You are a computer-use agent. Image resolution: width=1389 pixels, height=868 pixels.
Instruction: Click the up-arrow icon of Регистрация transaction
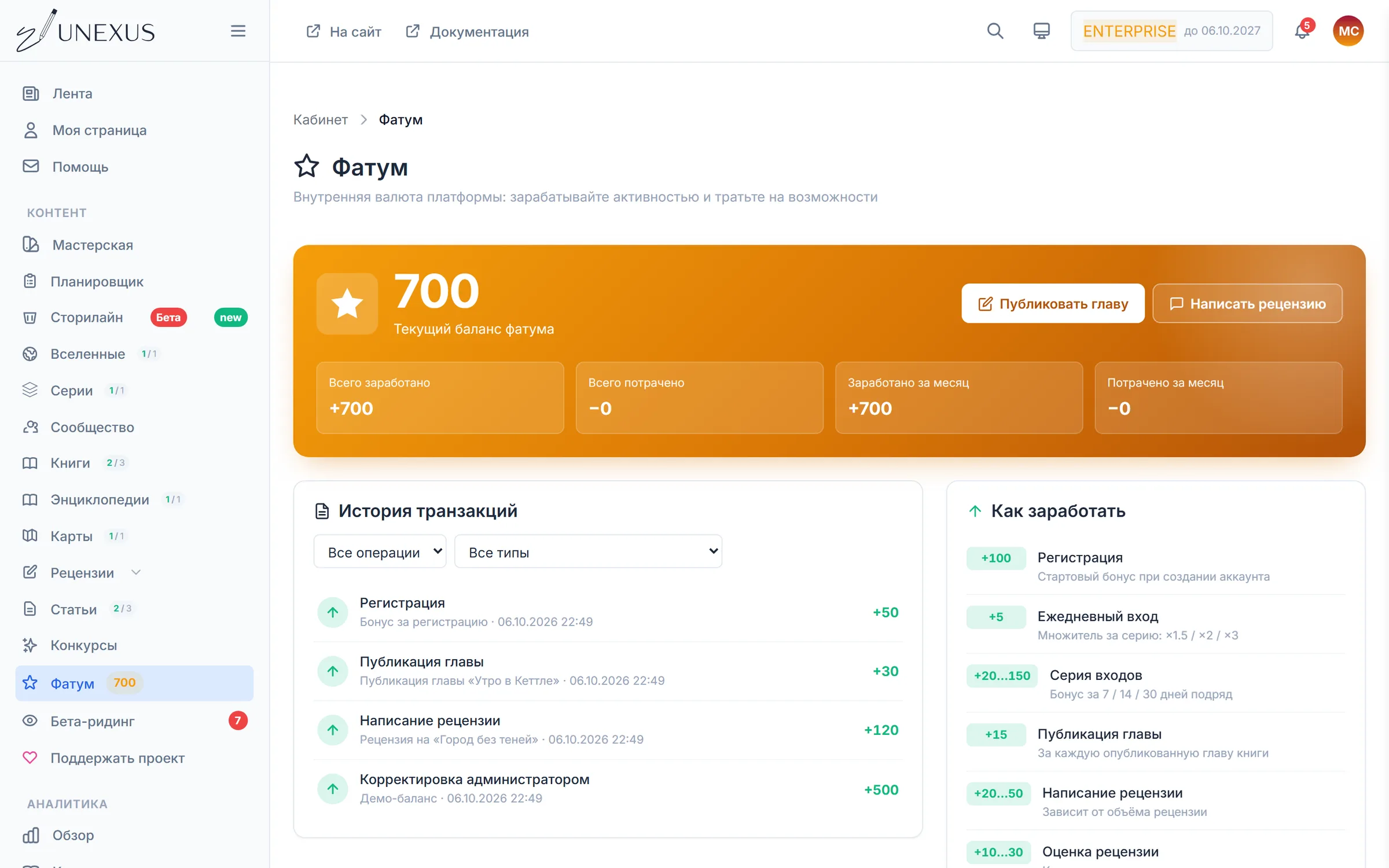click(333, 612)
